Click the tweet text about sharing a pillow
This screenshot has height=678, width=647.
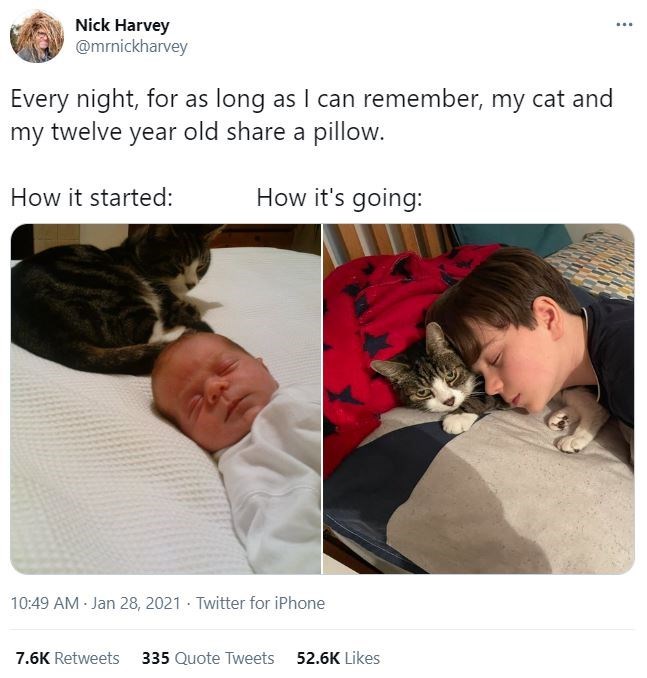click(x=310, y=116)
